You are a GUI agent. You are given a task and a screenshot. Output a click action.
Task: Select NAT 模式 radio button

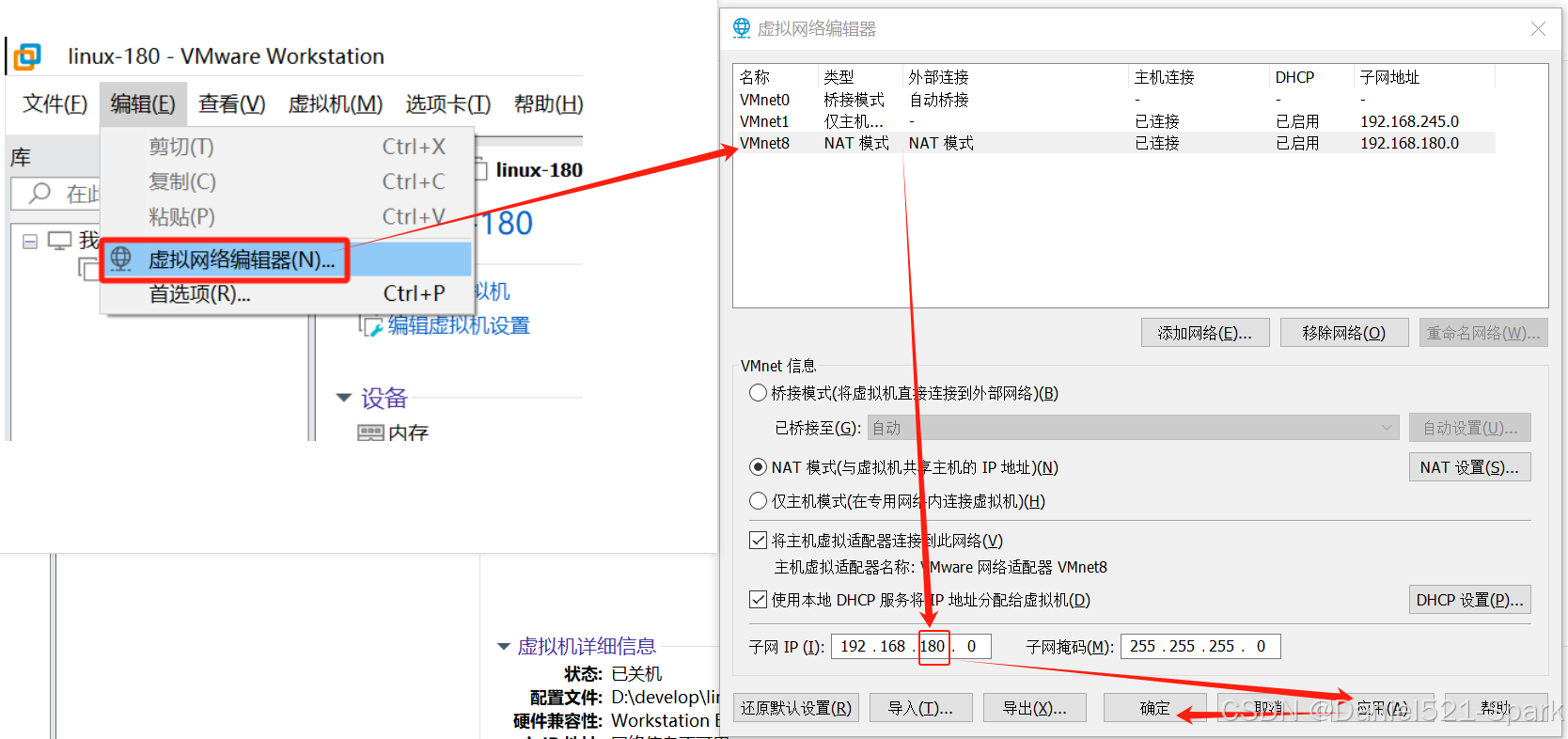coord(758,467)
